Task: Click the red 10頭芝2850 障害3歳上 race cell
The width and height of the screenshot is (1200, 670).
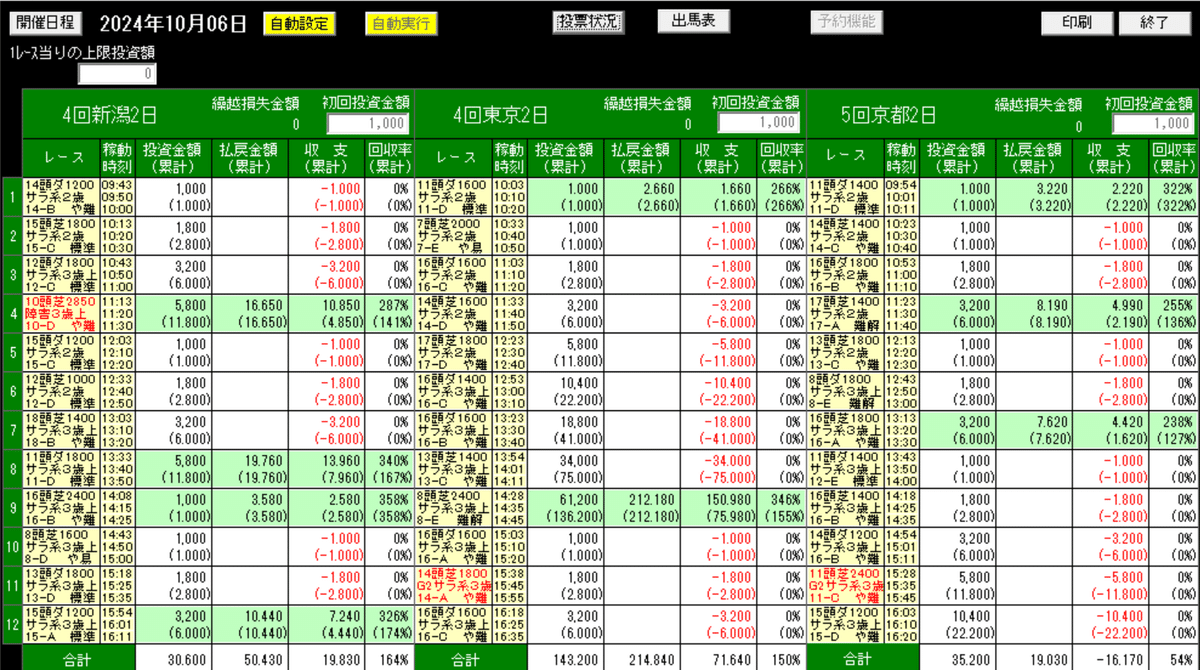Action: (61, 313)
